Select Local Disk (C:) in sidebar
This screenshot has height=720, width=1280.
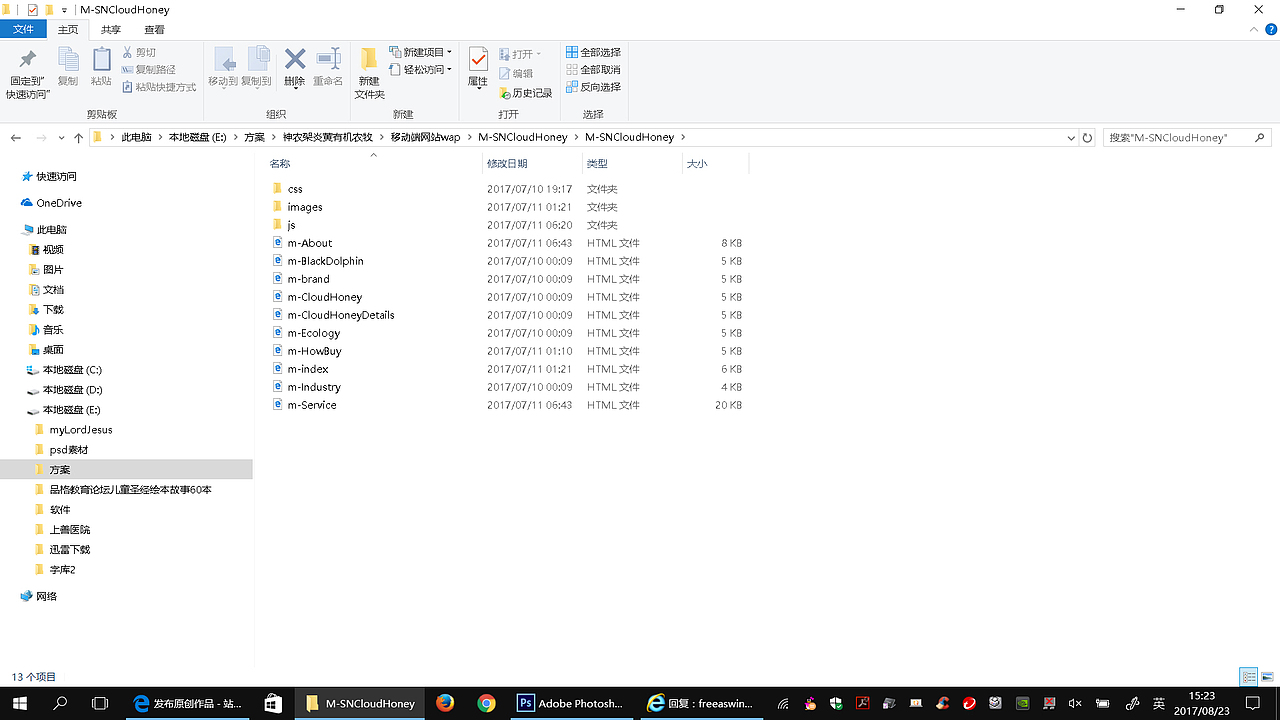(x=72, y=370)
